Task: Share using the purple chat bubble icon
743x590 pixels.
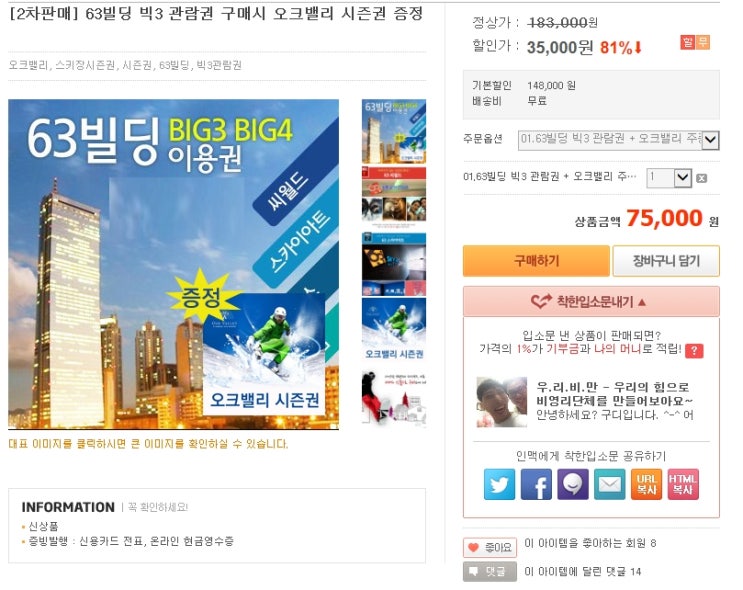Action: [573, 484]
